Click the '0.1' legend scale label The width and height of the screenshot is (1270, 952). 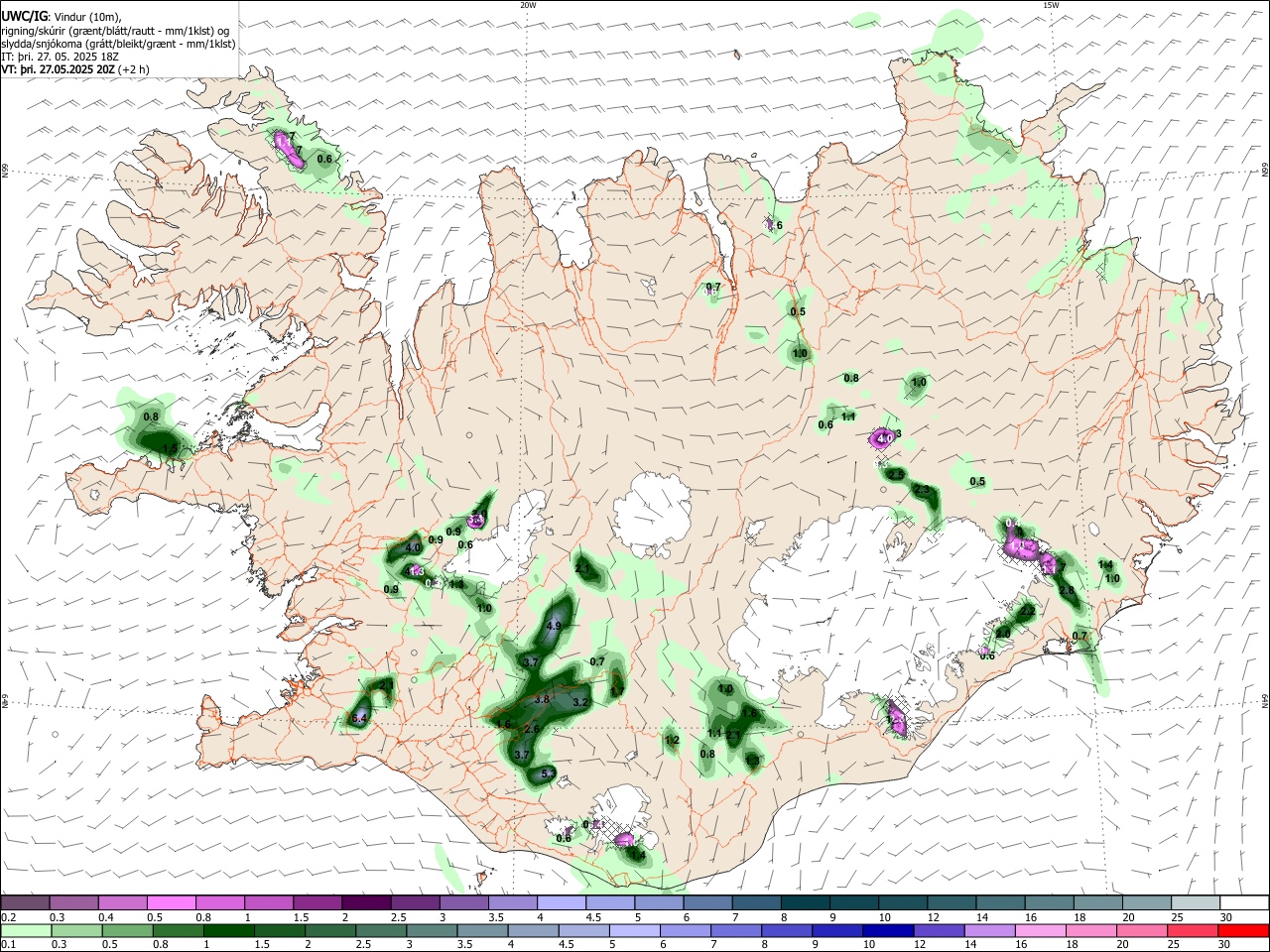click(x=9, y=944)
